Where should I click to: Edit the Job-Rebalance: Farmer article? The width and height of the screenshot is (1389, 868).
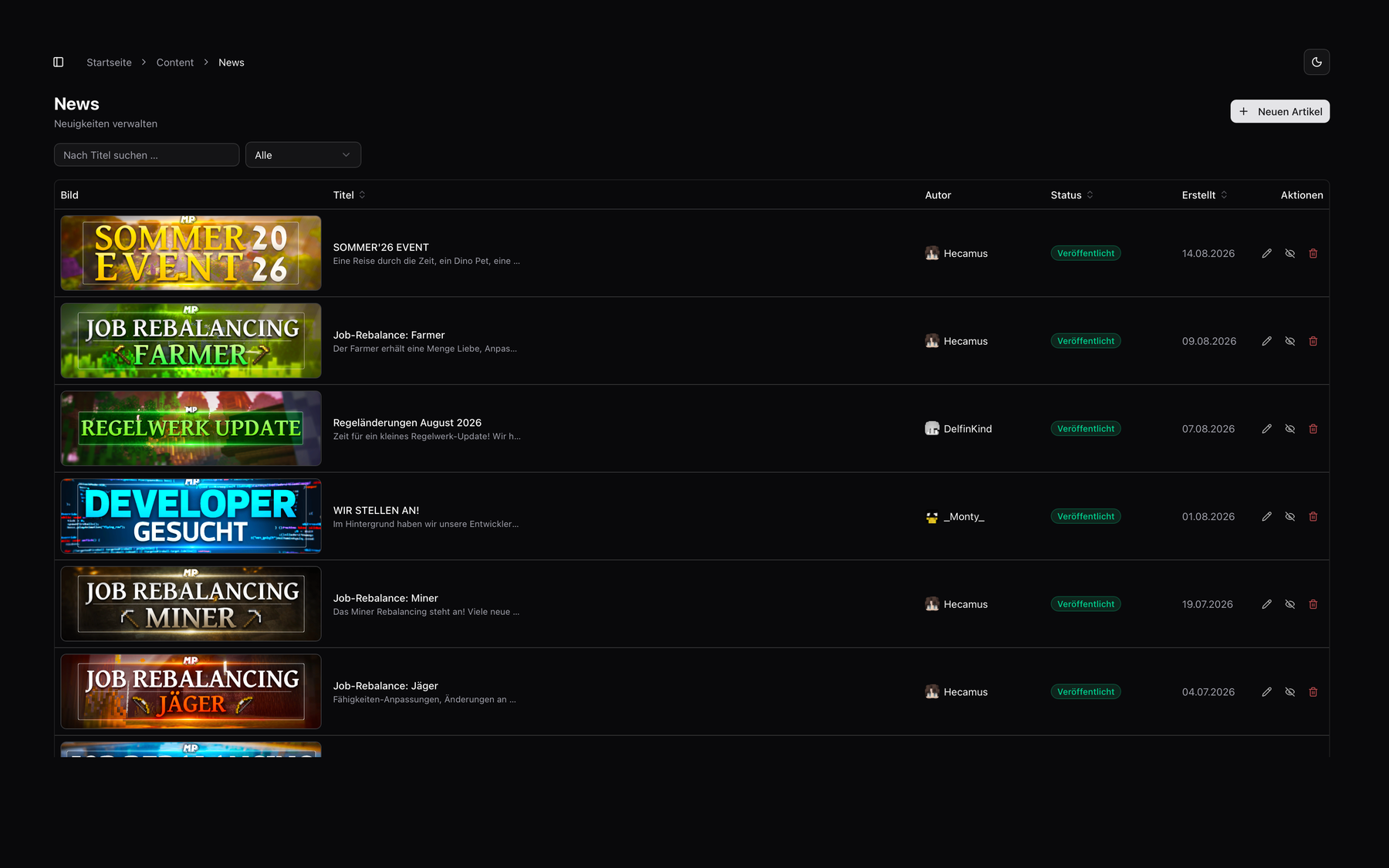click(1266, 341)
